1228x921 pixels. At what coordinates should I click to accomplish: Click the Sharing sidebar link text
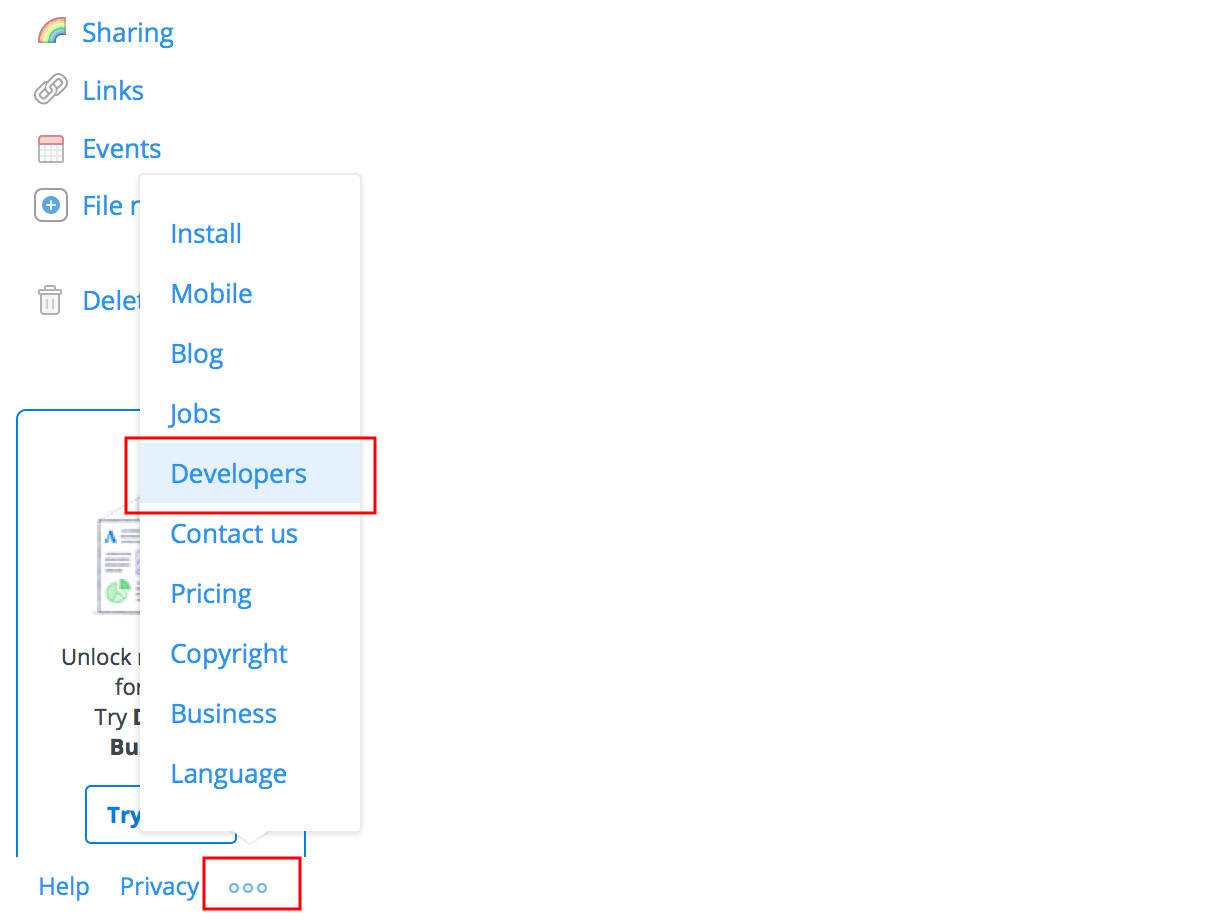point(128,33)
